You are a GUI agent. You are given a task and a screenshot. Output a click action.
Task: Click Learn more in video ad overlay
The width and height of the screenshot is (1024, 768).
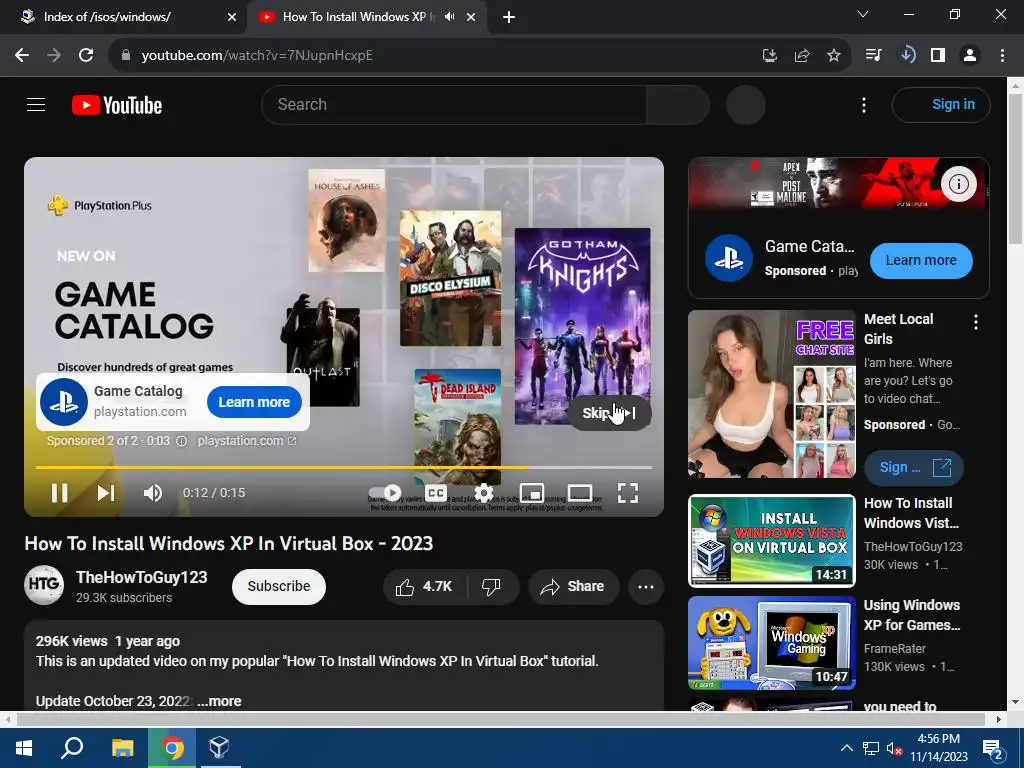(254, 402)
